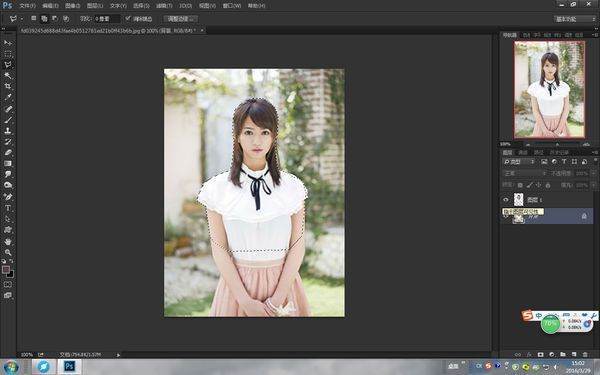The height and width of the screenshot is (375, 600).
Task: Select the History Brush tool
Action: [x=8, y=142]
